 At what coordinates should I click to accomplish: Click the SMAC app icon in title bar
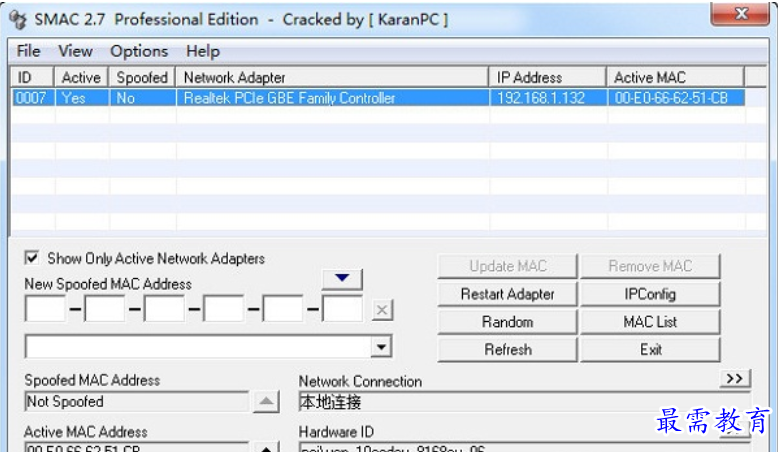(x=18, y=19)
